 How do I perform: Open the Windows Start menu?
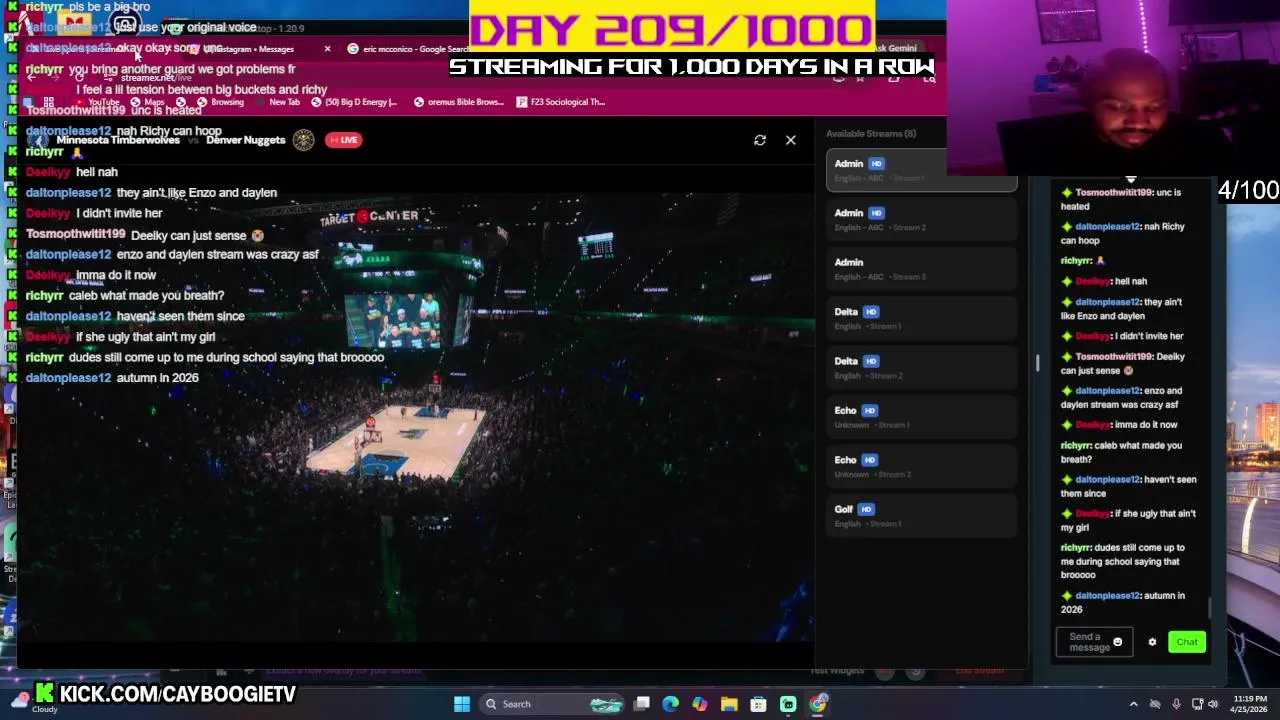(x=462, y=704)
